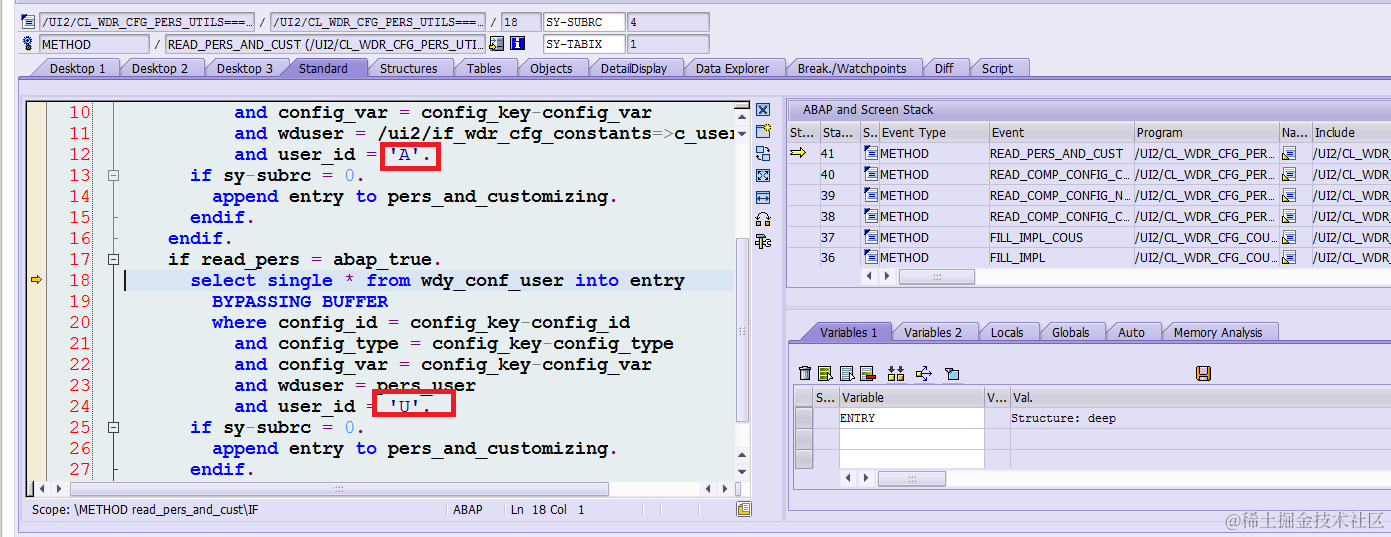Viewport: 1391px width, 537px height.
Task: Switch to the Desktop 2 tab
Action: pos(160,68)
